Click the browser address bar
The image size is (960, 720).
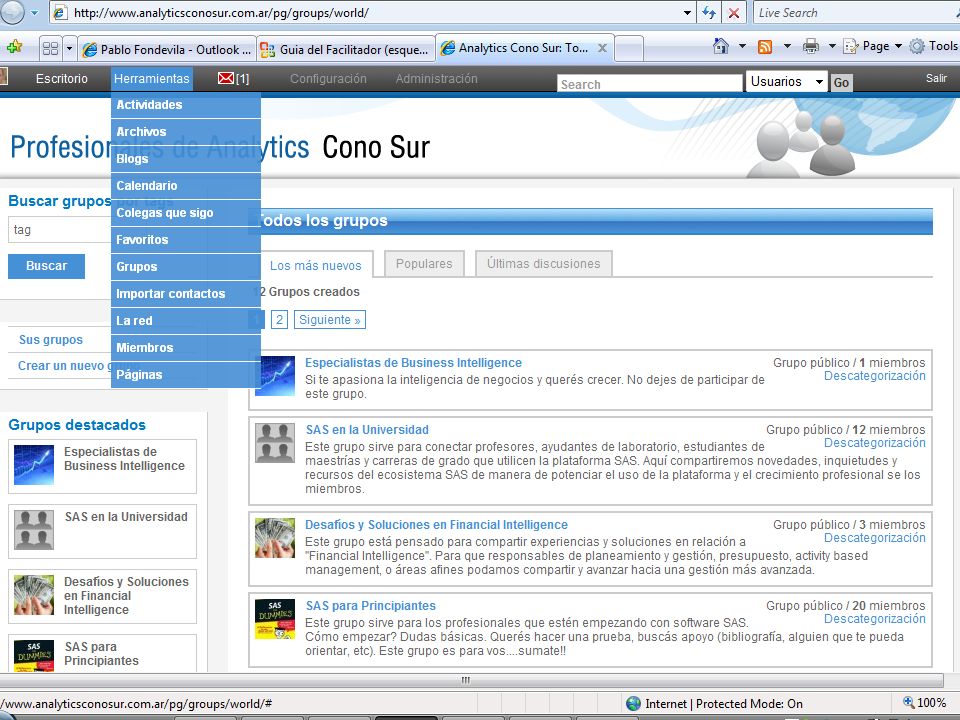367,12
